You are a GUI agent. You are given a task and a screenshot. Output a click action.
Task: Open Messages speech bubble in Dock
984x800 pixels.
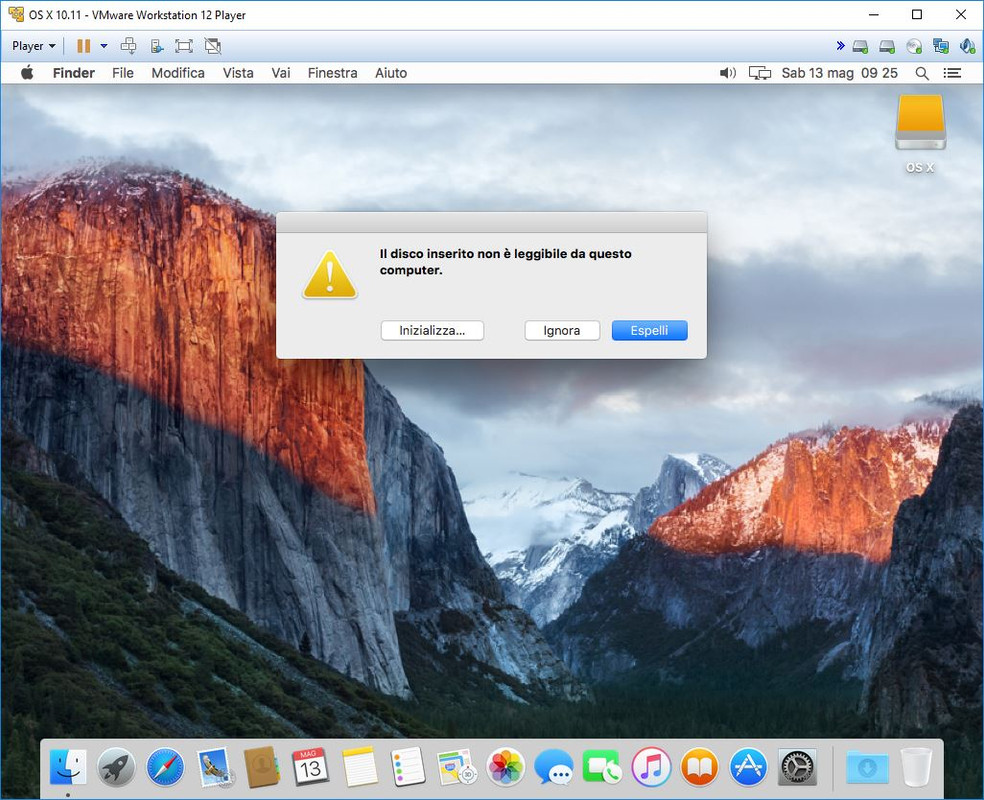[554, 766]
